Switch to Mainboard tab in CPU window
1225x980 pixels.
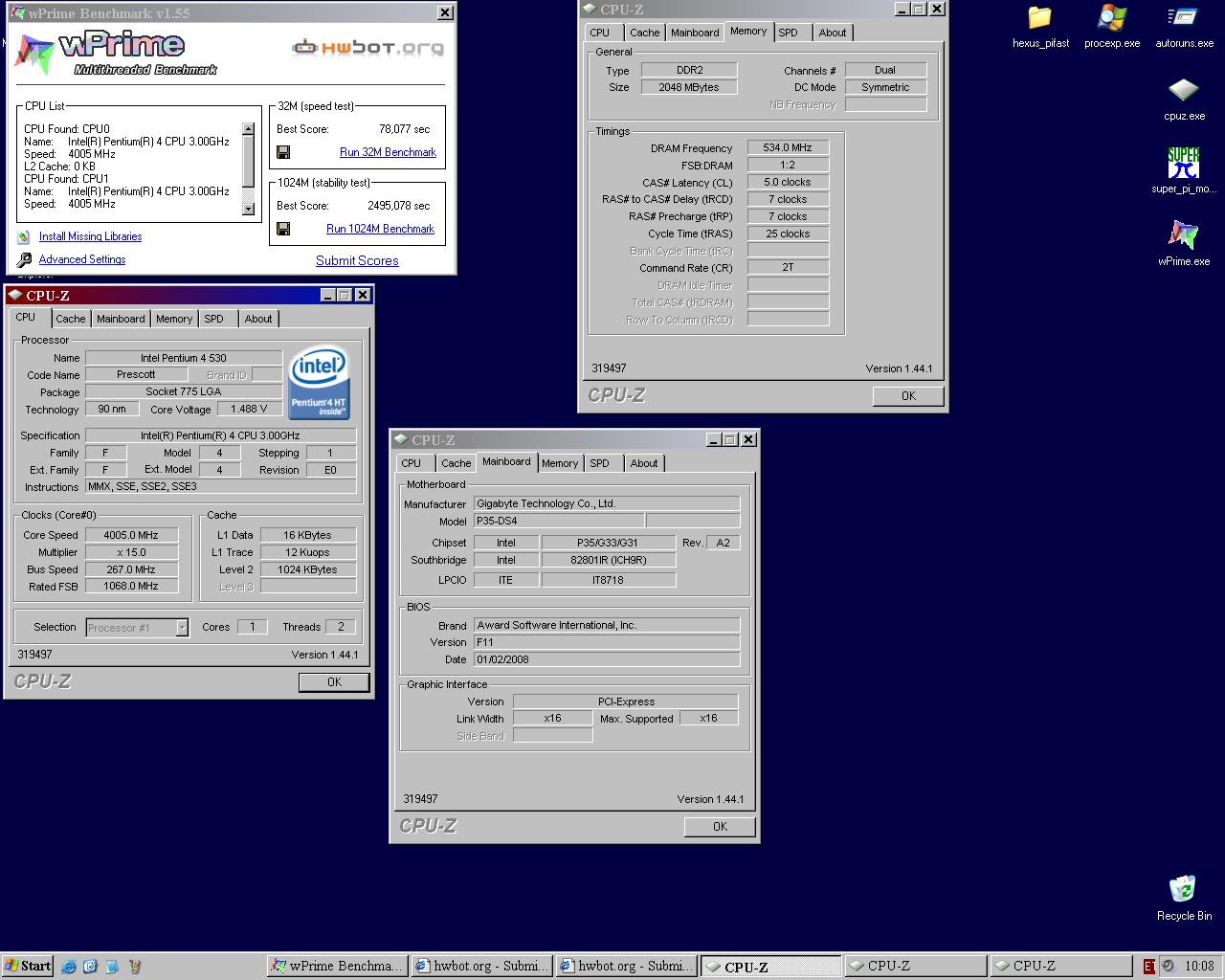tap(121, 319)
